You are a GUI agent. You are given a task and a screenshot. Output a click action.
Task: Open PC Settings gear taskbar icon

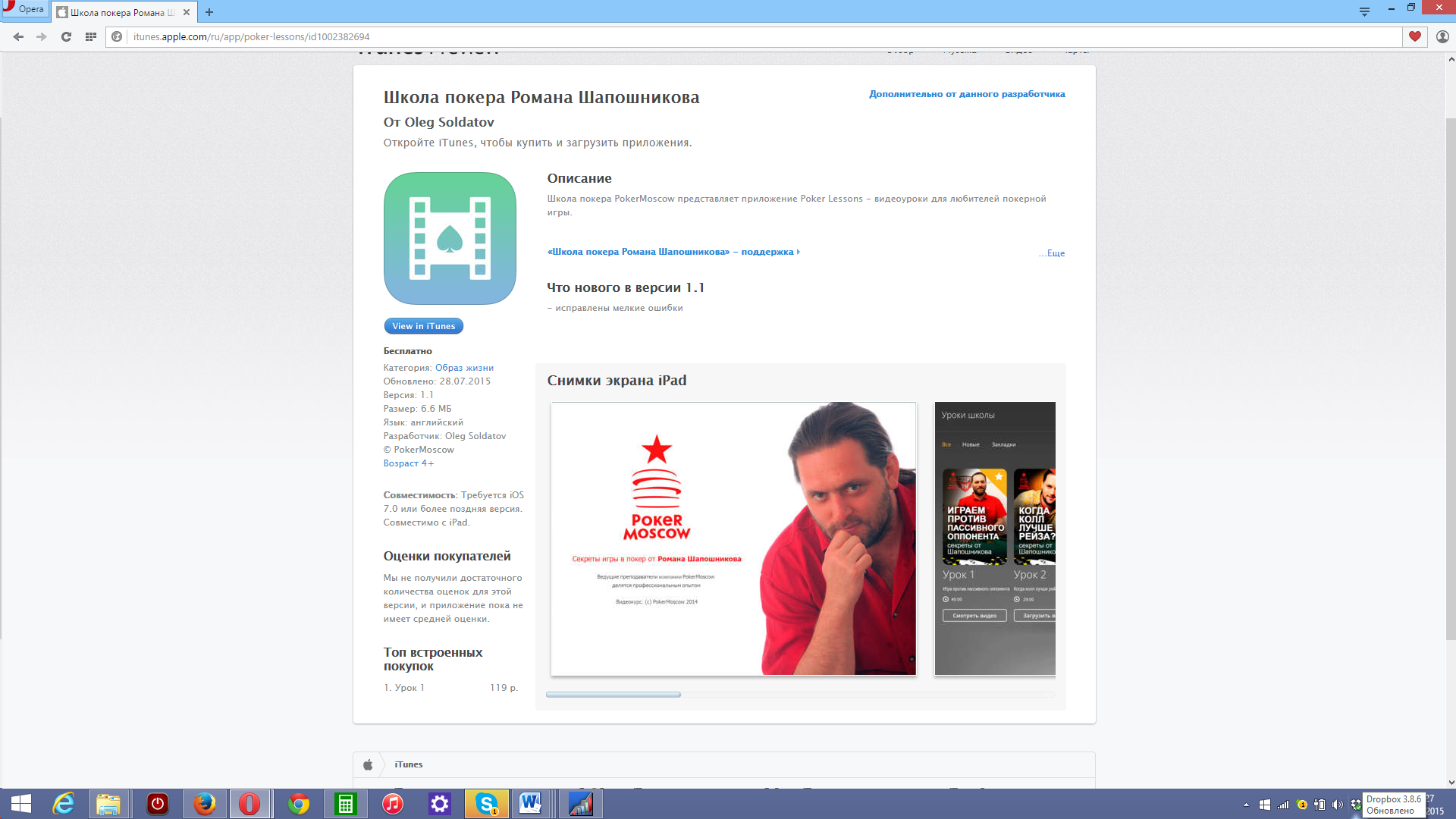point(440,804)
